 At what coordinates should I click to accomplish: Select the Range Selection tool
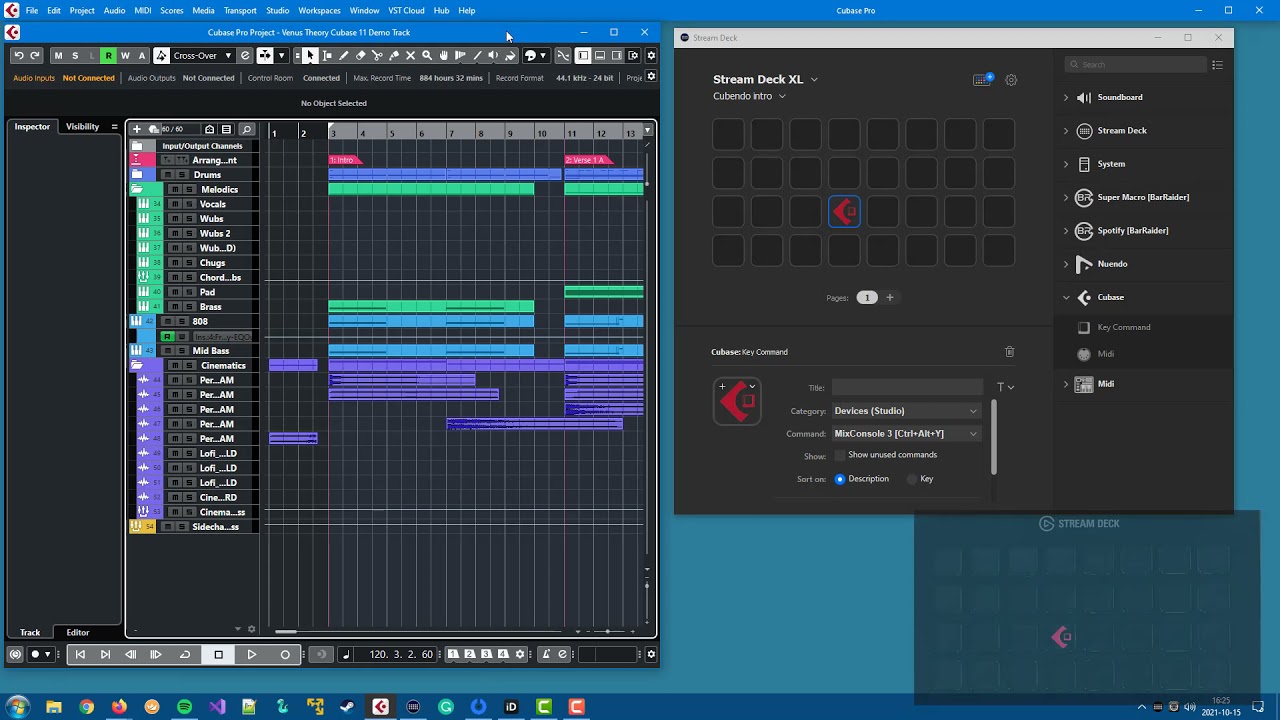(327, 56)
